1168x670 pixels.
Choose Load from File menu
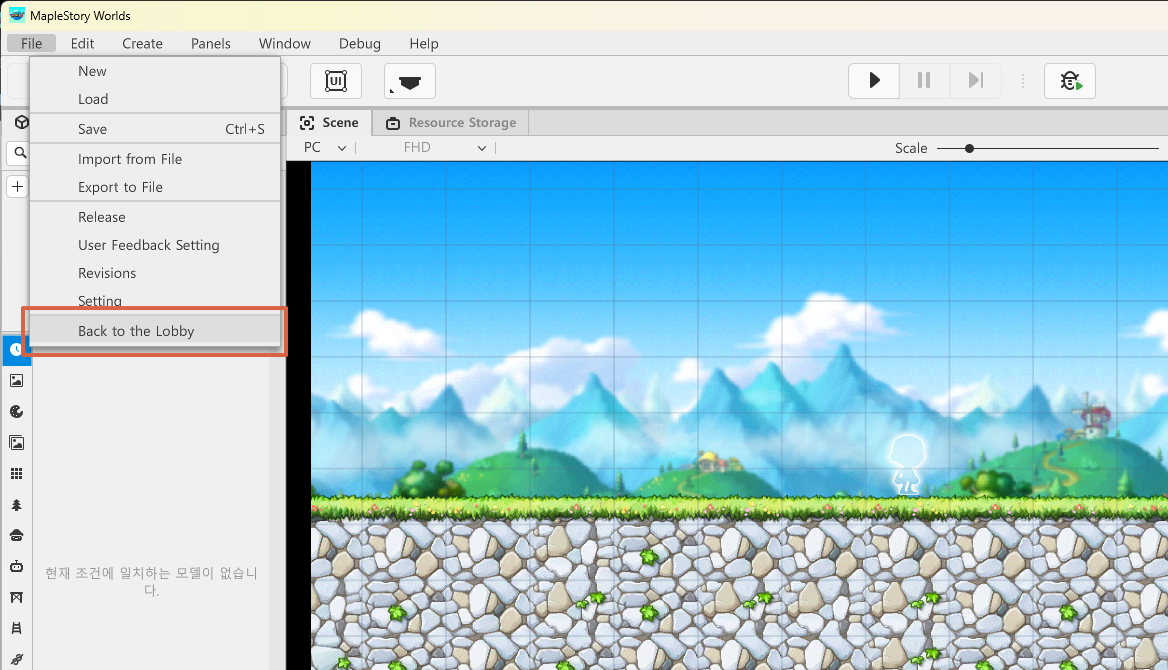tap(155, 99)
